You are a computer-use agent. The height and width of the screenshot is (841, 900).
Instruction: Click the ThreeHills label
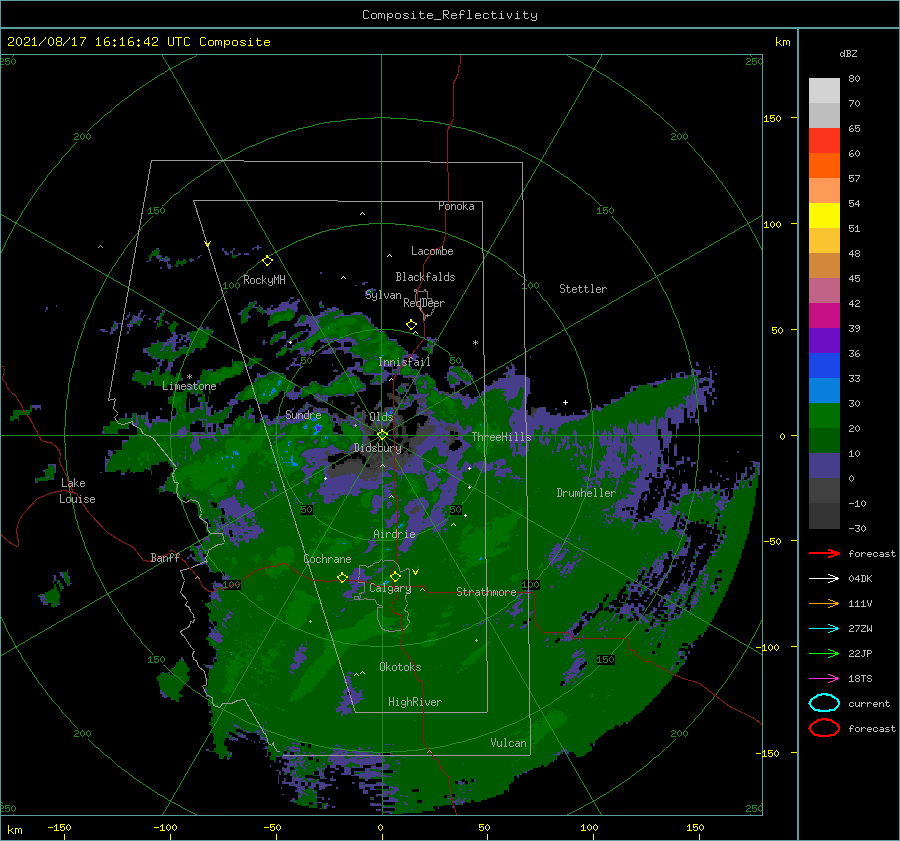point(502,437)
